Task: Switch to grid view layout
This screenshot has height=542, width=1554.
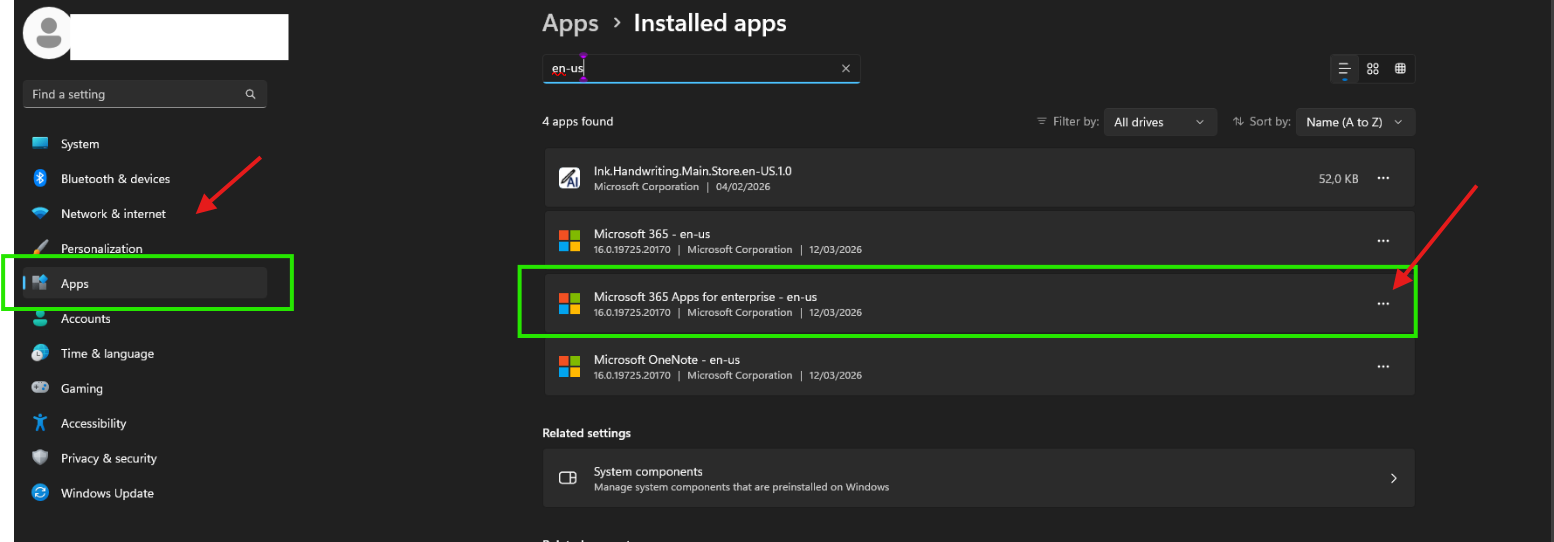Action: (1373, 68)
